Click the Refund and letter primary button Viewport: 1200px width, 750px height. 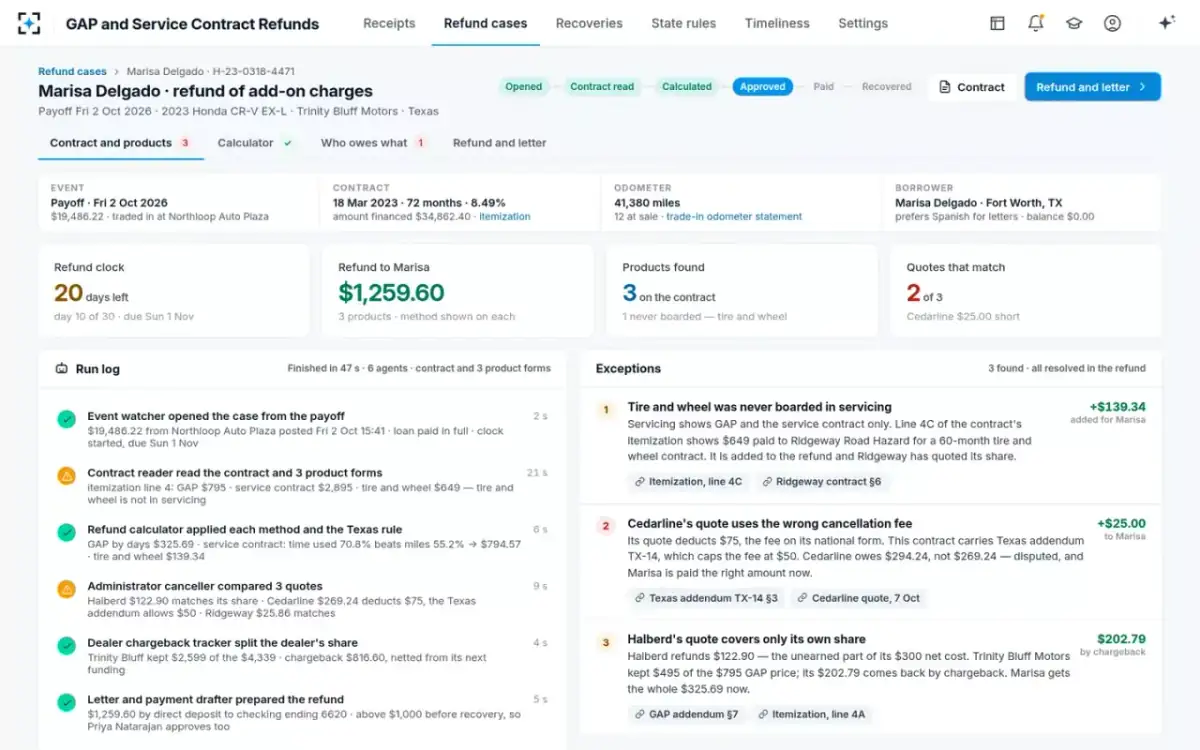tap(1092, 87)
